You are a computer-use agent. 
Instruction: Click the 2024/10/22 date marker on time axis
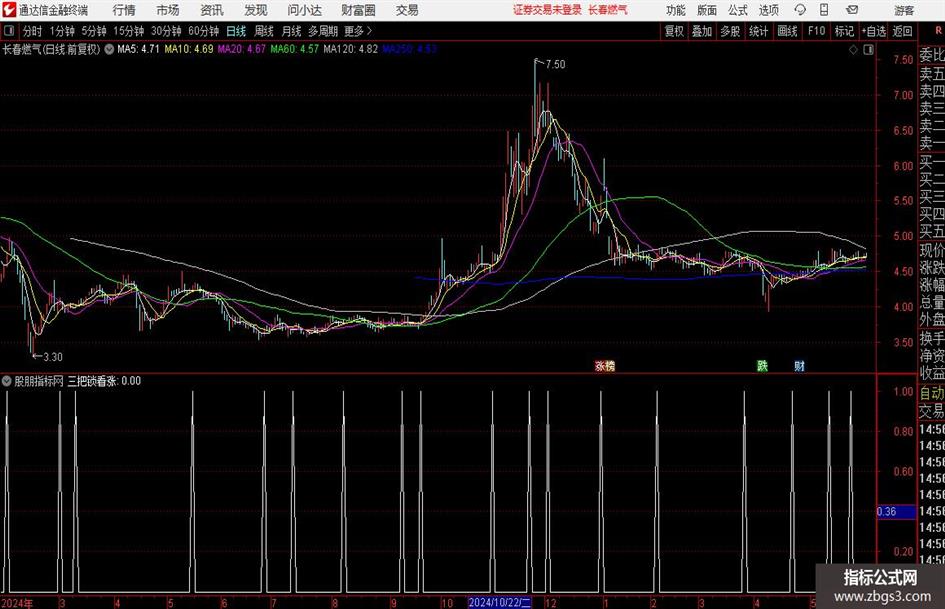click(x=500, y=602)
